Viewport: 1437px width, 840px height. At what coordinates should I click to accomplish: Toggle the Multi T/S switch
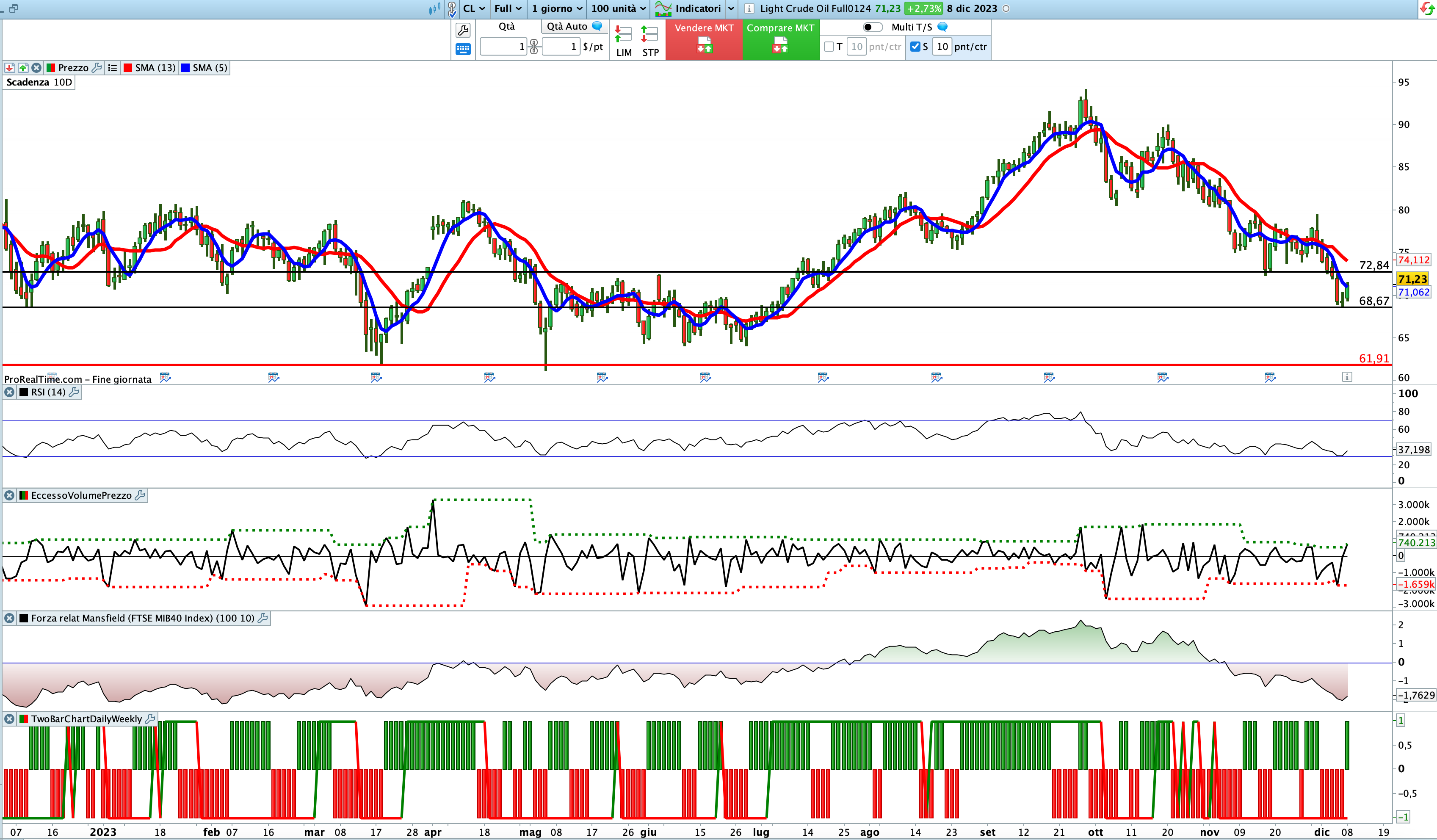873,28
